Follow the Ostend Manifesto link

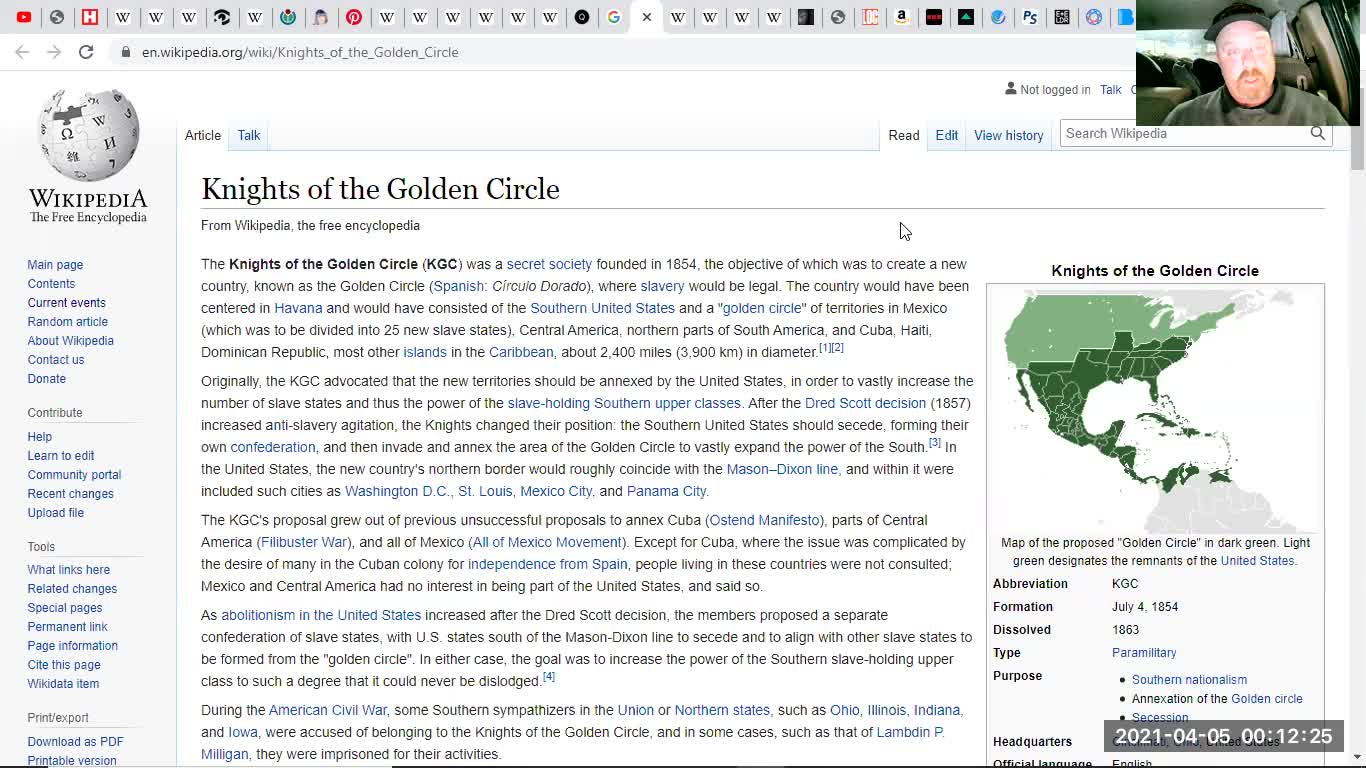pyautogui.click(x=764, y=520)
